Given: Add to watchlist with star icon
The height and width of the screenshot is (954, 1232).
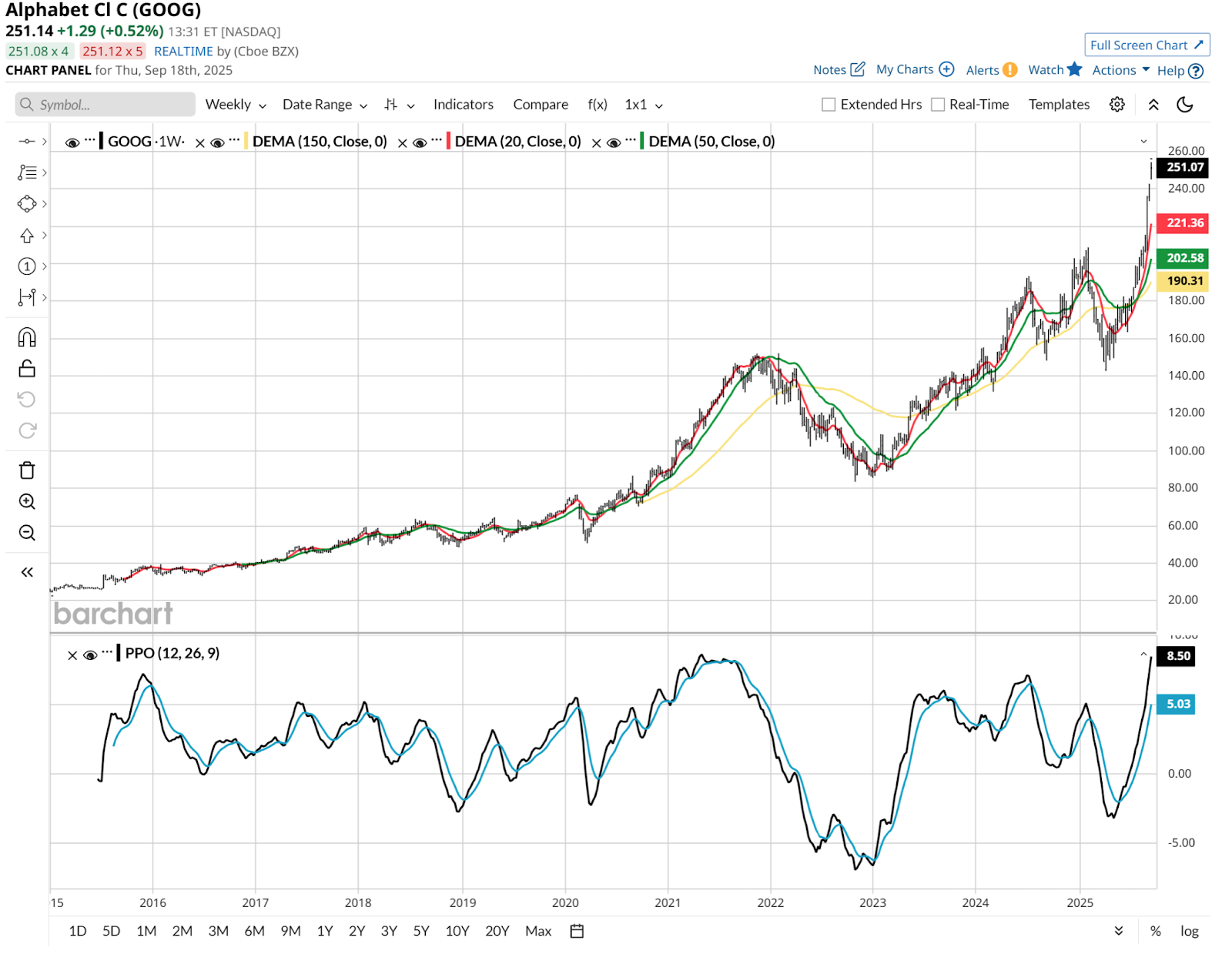Looking at the screenshot, I should click(x=1075, y=69).
